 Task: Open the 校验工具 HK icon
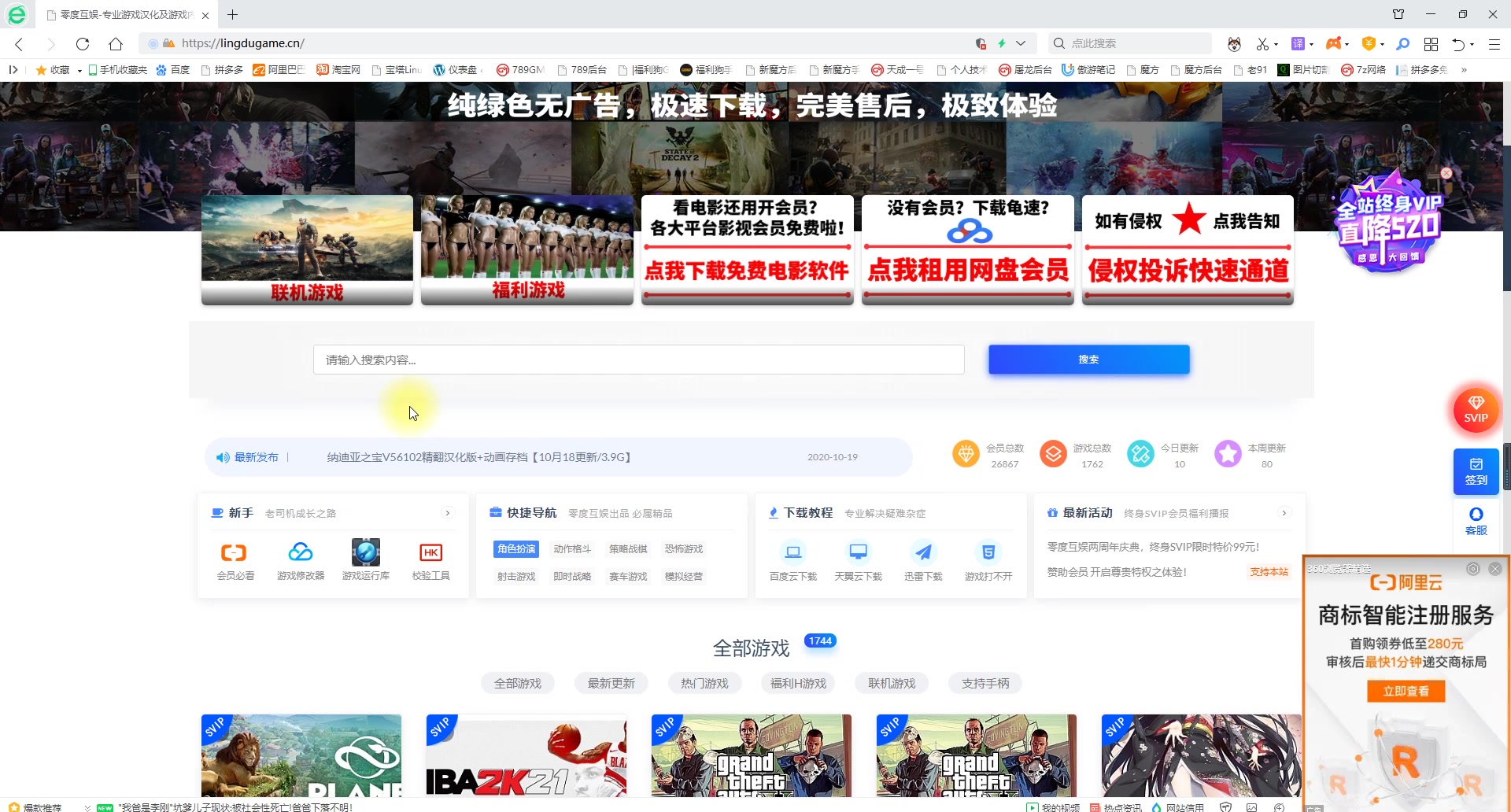coord(431,560)
